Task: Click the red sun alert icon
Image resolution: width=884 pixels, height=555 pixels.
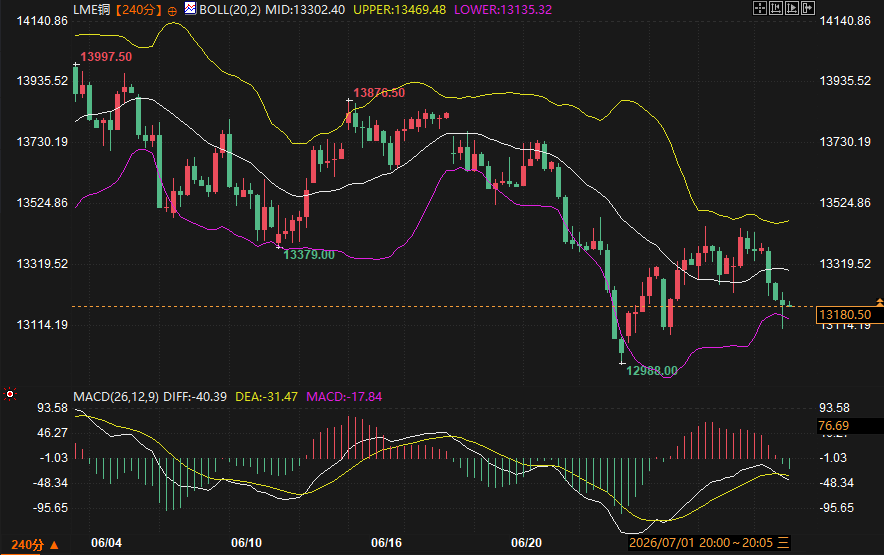Action: [10, 394]
